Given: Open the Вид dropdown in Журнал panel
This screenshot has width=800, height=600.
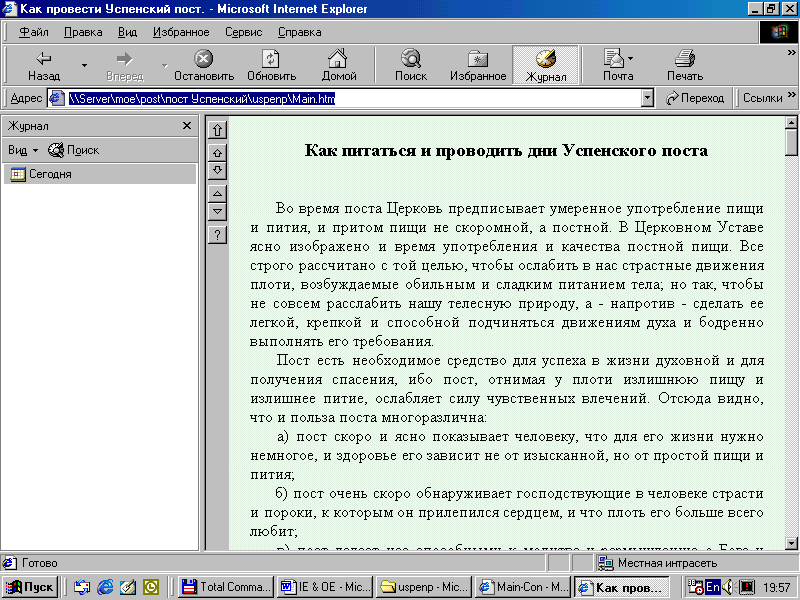Looking at the screenshot, I should [23, 150].
